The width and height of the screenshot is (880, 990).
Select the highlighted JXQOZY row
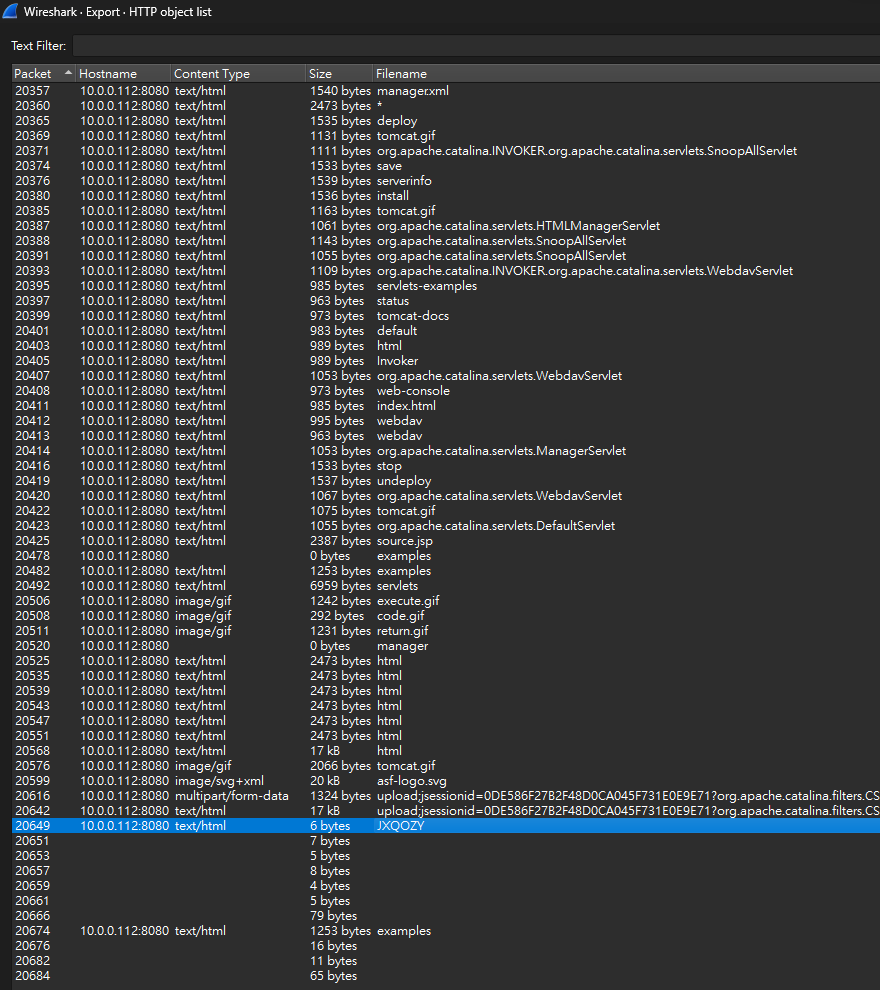[x=446, y=826]
